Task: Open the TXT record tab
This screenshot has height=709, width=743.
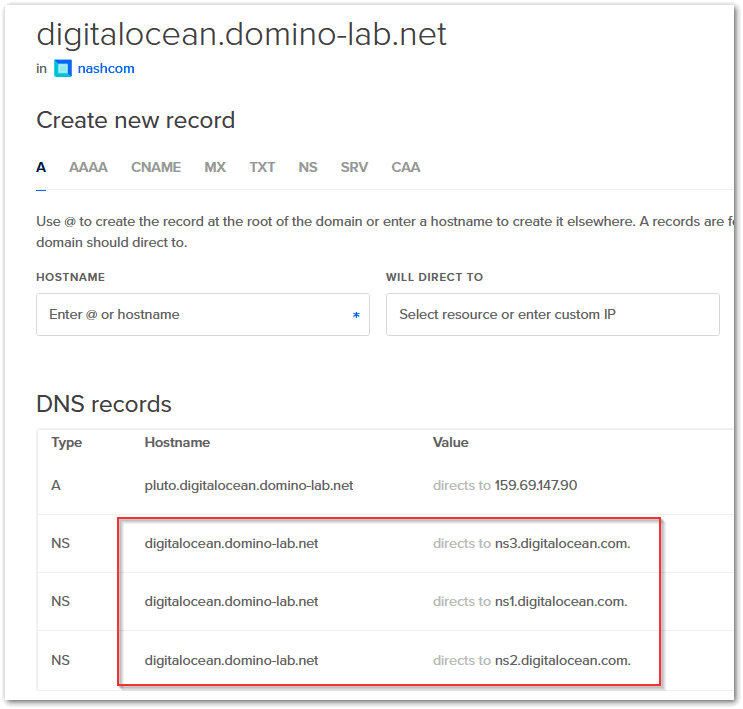Action: pos(262,167)
